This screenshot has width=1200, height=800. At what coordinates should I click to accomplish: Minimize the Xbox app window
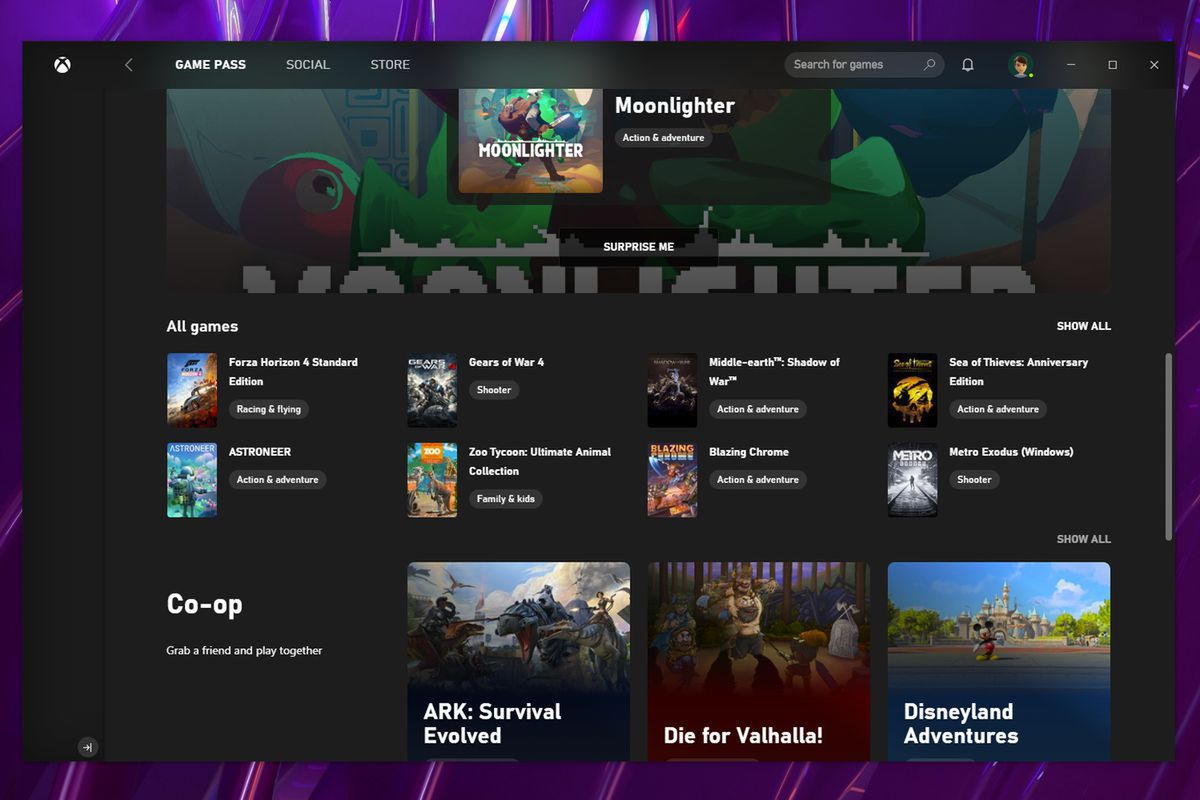pyautogui.click(x=1071, y=65)
